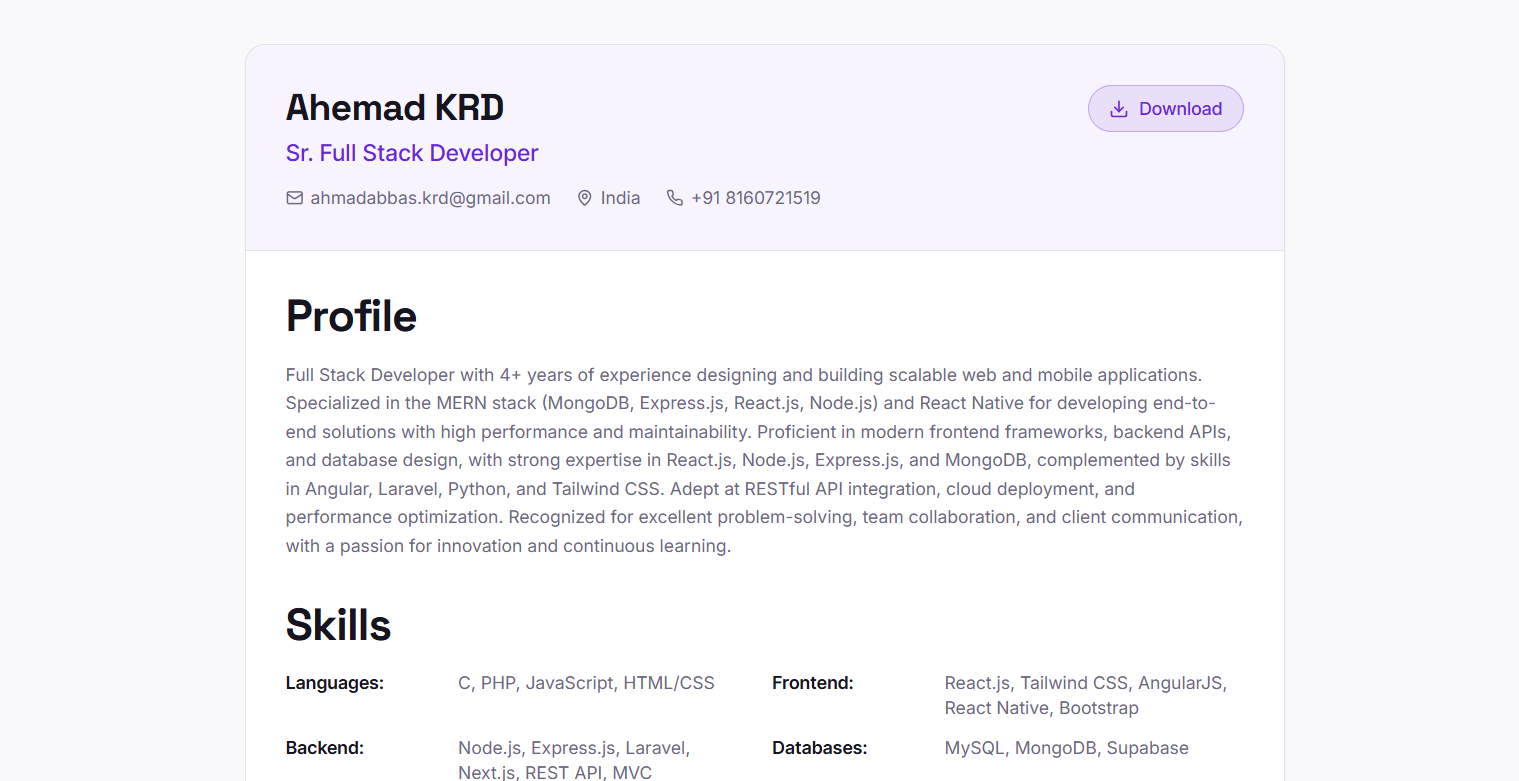Click the location text India

point(620,198)
